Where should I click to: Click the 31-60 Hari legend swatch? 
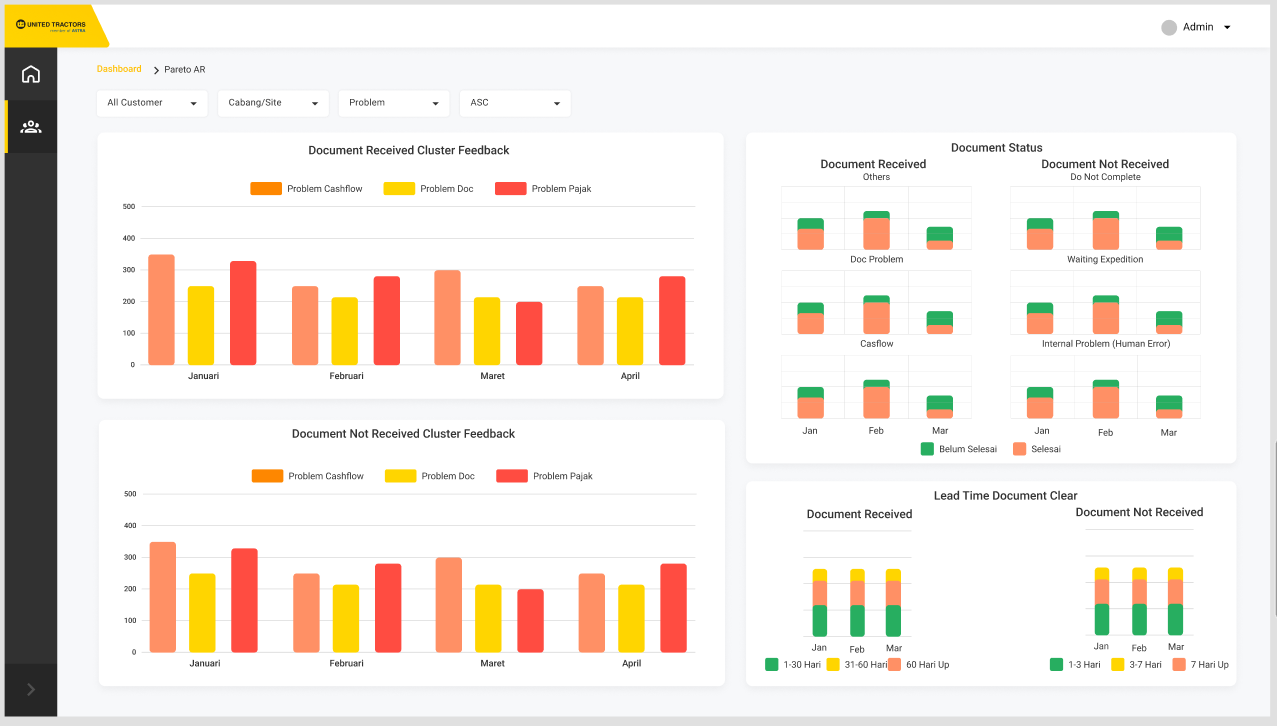click(x=833, y=664)
